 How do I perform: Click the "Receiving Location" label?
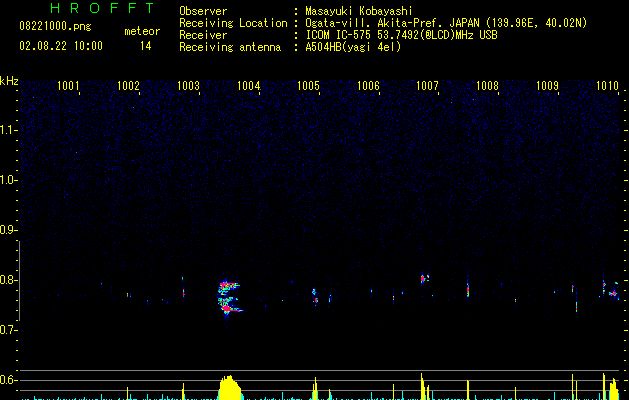[233, 23]
